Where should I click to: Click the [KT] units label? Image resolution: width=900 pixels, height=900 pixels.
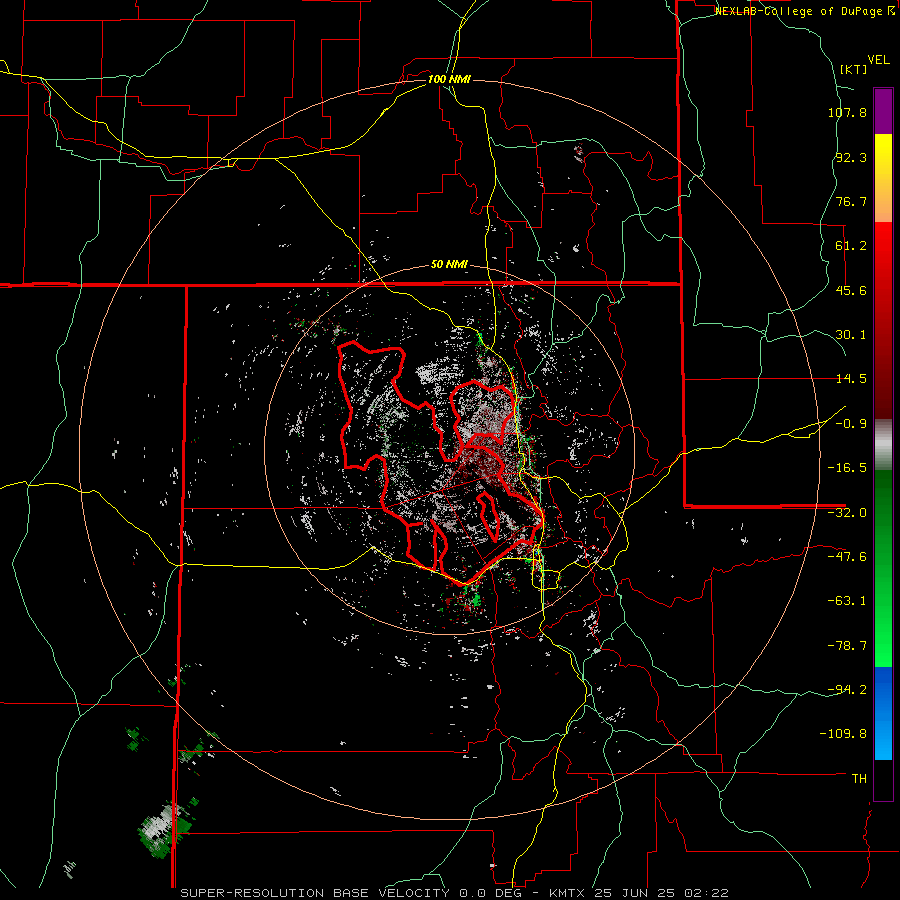(853, 69)
